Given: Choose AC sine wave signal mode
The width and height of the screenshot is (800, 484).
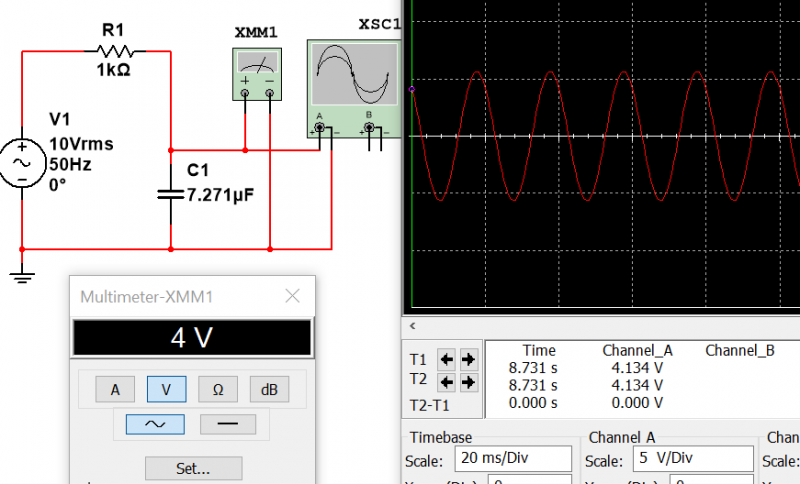Looking at the screenshot, I should [x=155, y=424].
